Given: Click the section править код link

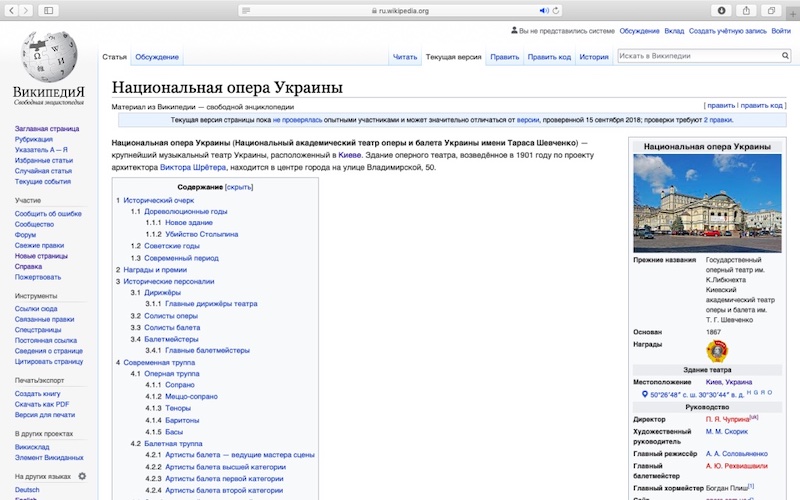Looking at the screenshot, I should [x=761, y=106].
